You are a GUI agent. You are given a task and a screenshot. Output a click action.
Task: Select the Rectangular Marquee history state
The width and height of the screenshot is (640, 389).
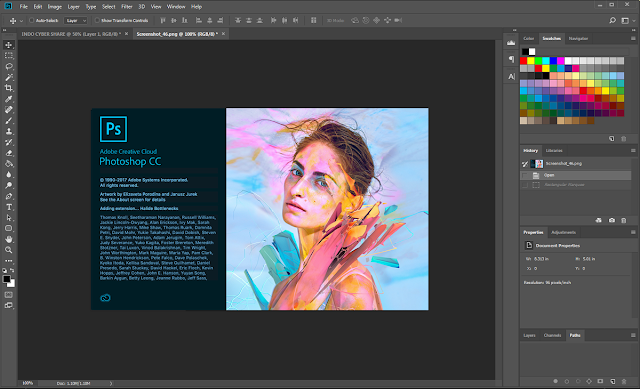[576, 185]
